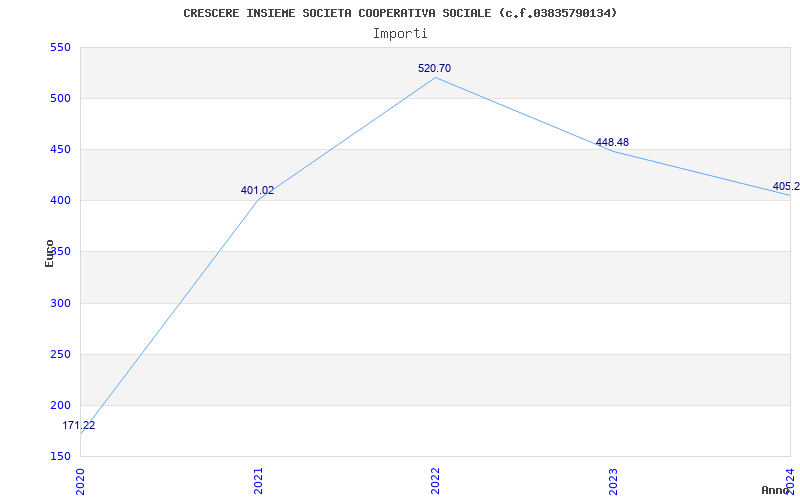Click the 350 y-axis tick label
Viewport: 800px width, 500px height.
tap(60, 252)
